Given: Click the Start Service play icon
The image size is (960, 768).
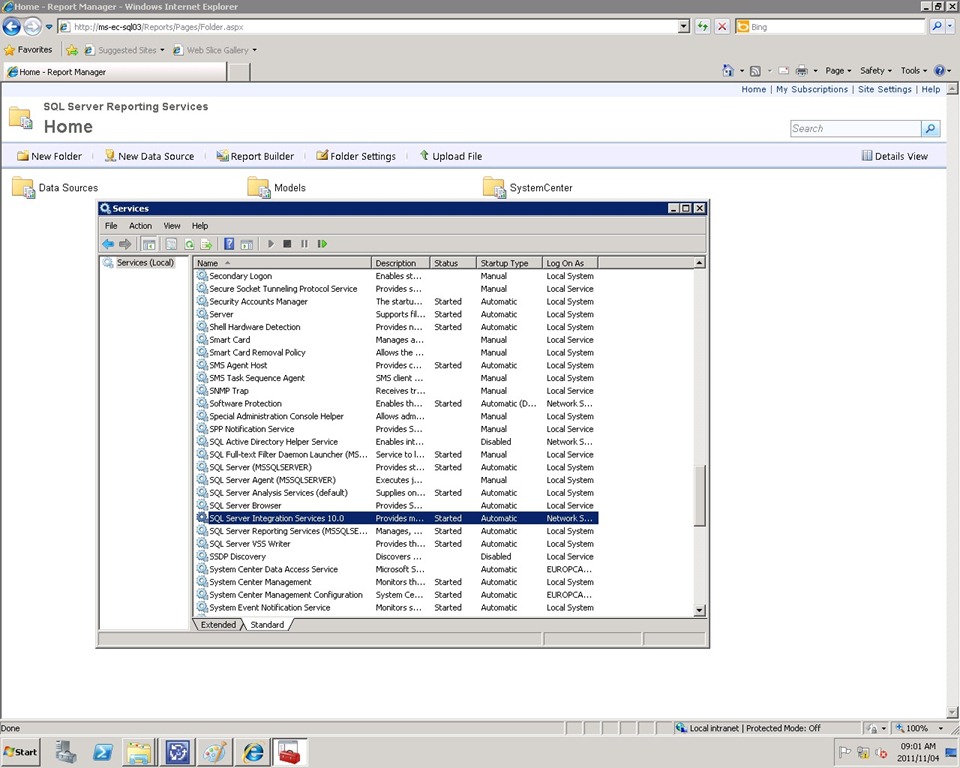Looking at the screenshot, I should click(270, 244).
